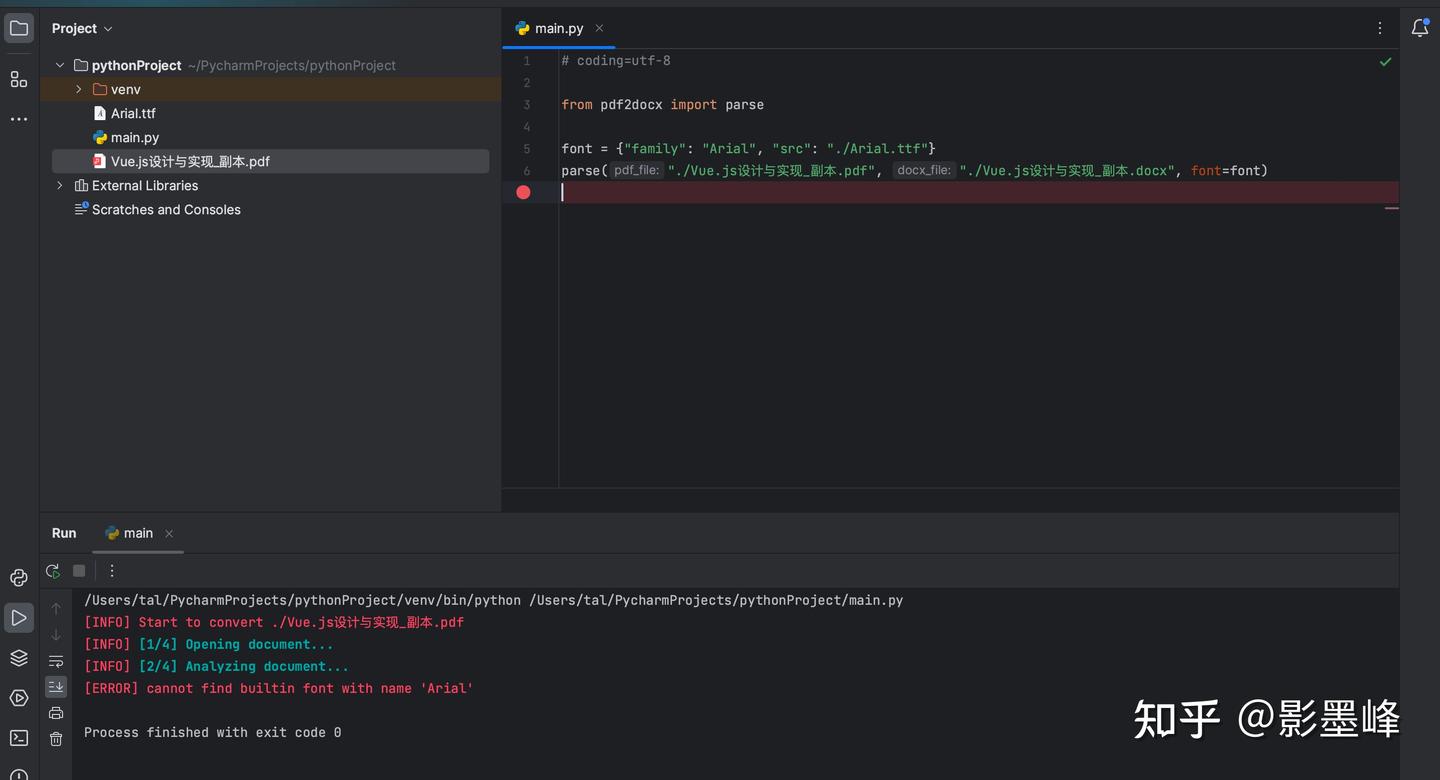Open the Project view dropdown
Image resolution: width=1440 pixels, height=780 pixels.
[82, 28]
